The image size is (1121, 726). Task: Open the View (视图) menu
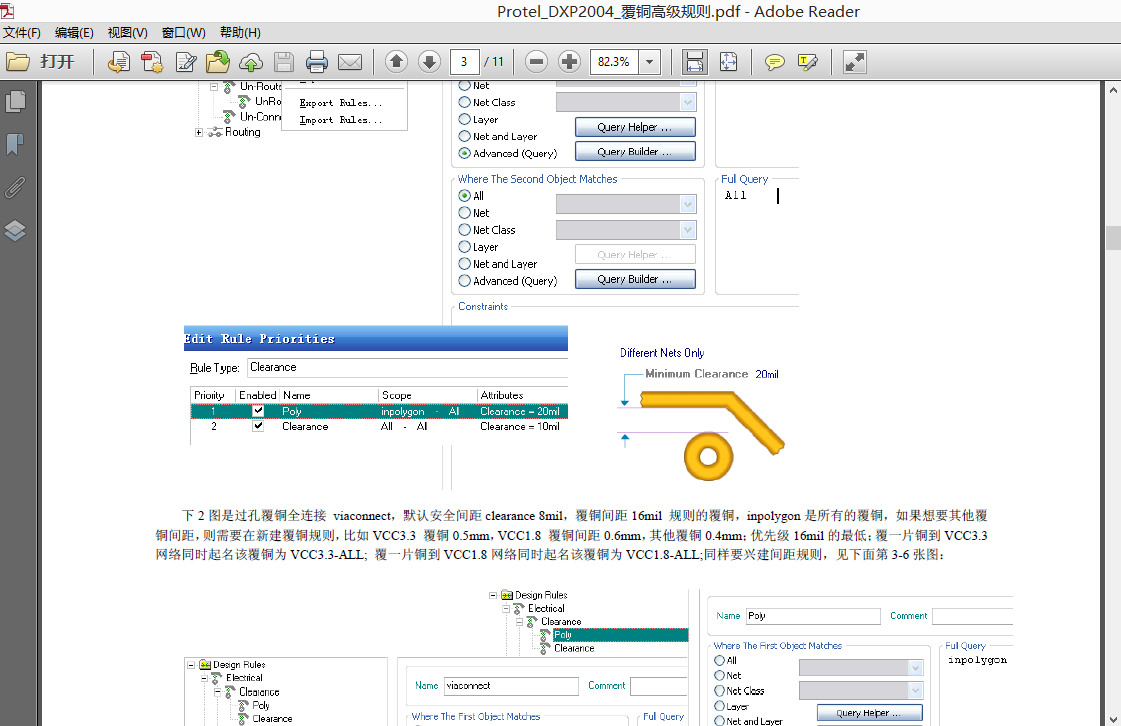coord(127,32)
